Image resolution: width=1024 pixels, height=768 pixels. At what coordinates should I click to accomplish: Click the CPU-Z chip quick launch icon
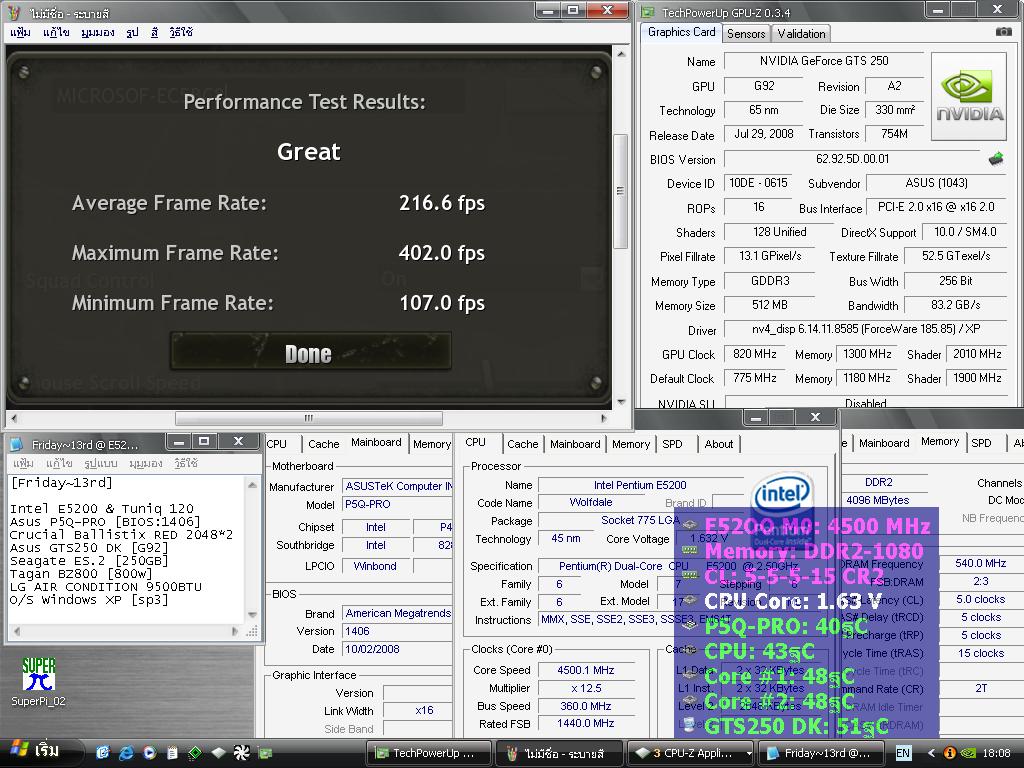218,753
